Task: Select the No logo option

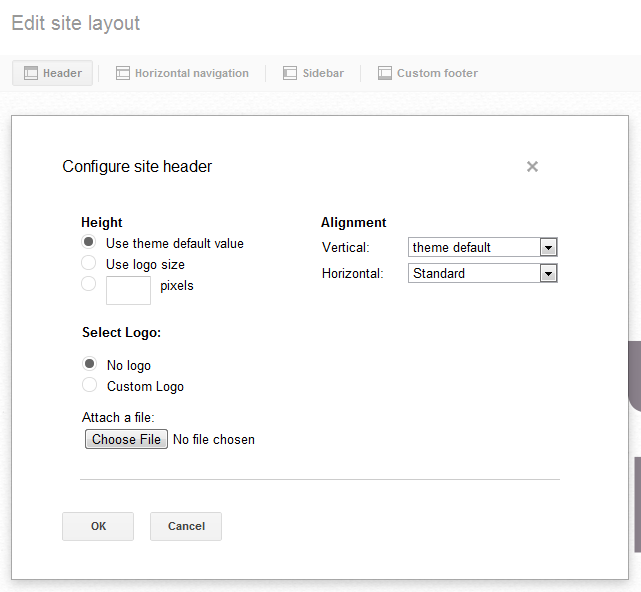Action: [x=90, y=365]
